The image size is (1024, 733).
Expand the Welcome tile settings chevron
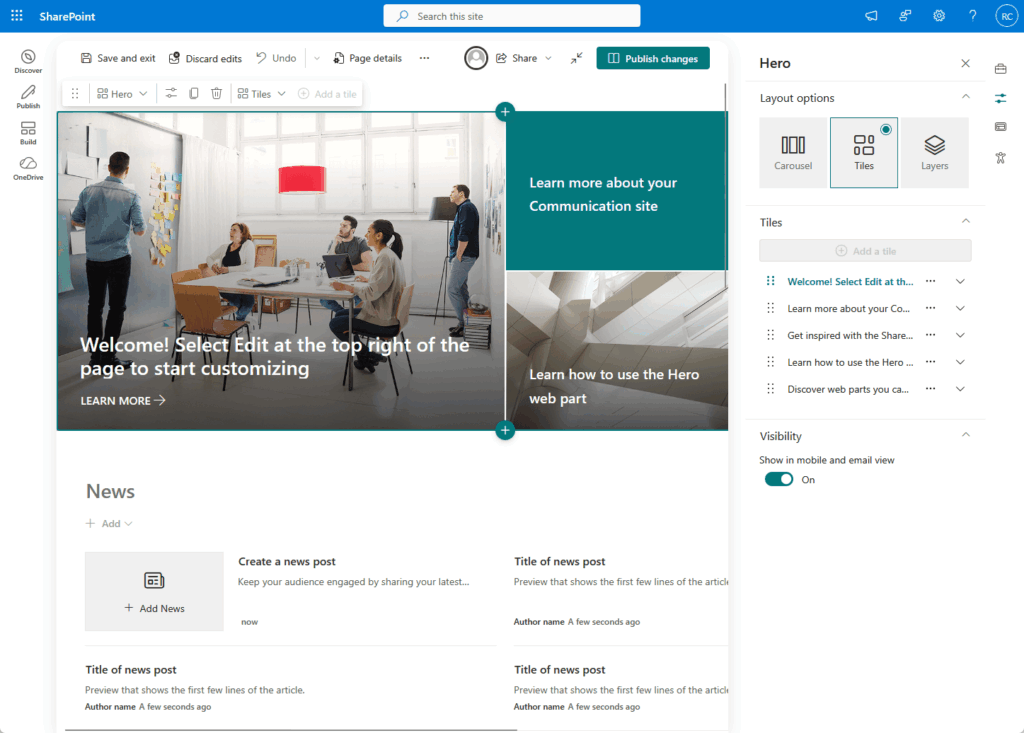pyautogui.click(x=960, y=282)
